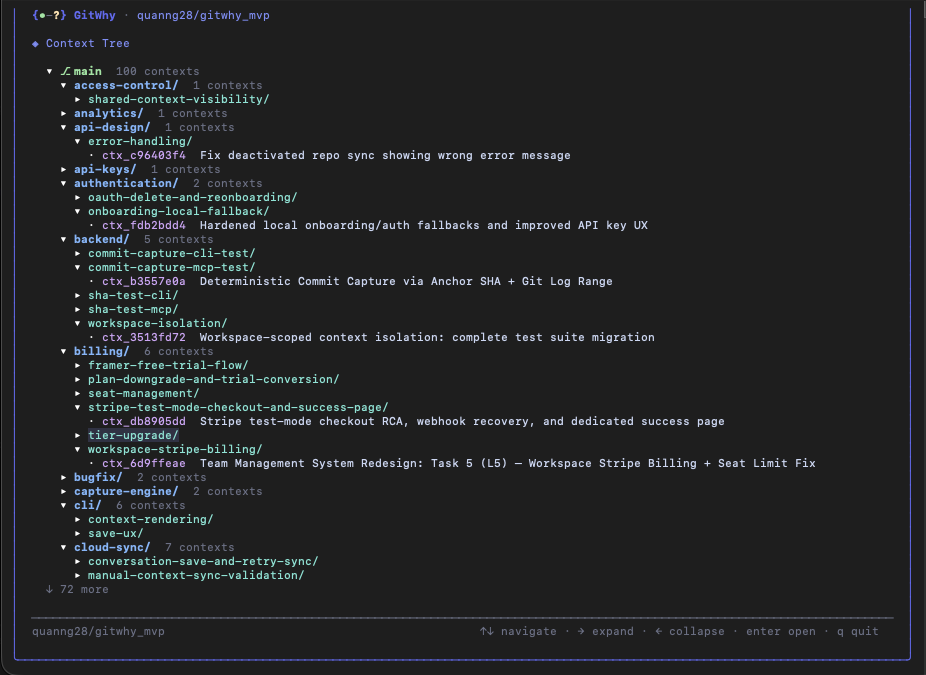
Task: Click the diamond icon before Context Tree
Action: [35, 44]
